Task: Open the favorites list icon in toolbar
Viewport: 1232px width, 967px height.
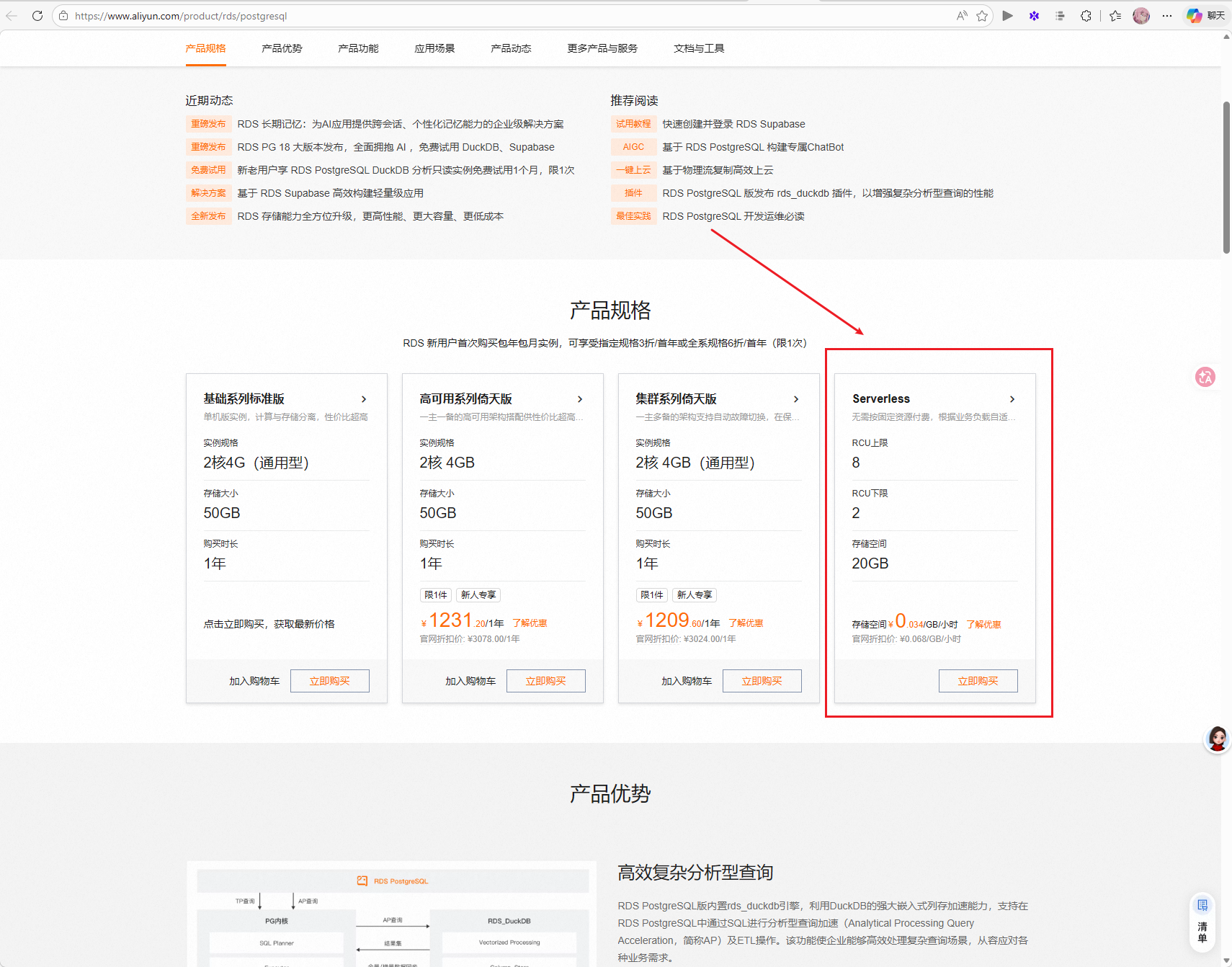Action: [1115, 16]
